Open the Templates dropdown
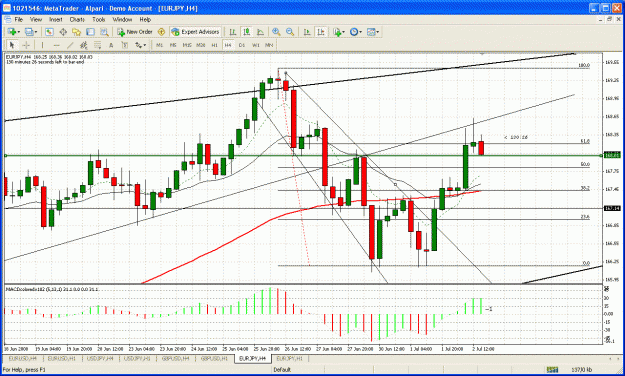 pyautogui.click(x=373, y=32)
